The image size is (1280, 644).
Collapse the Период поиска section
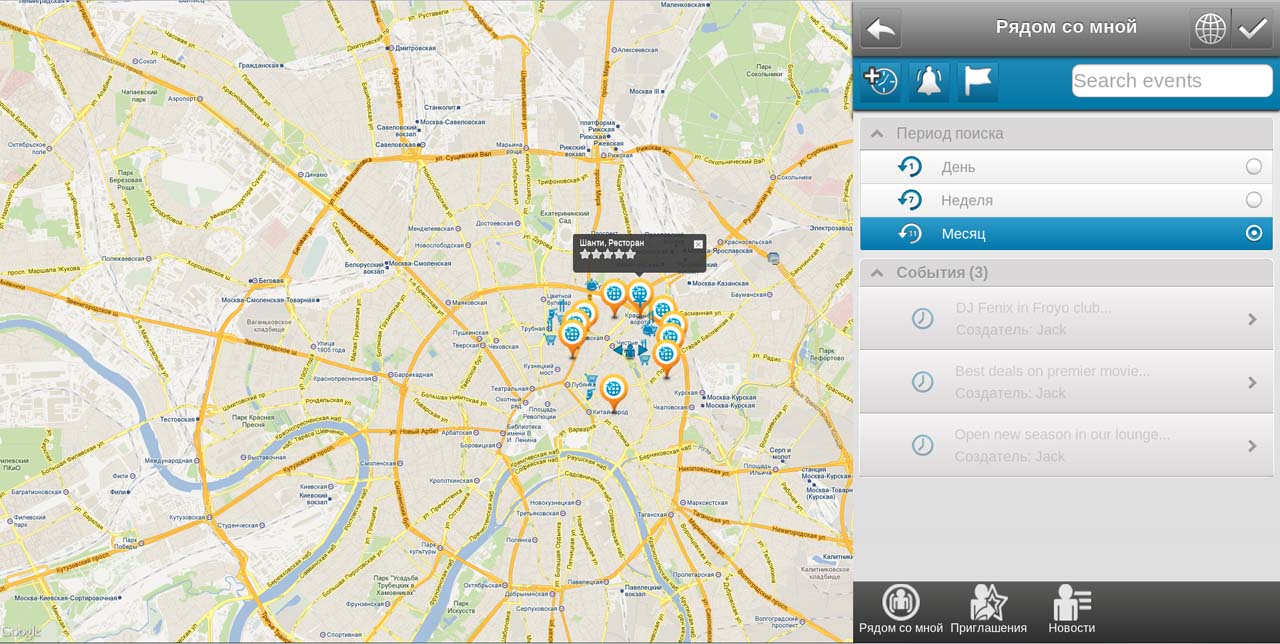pos(877,134)
